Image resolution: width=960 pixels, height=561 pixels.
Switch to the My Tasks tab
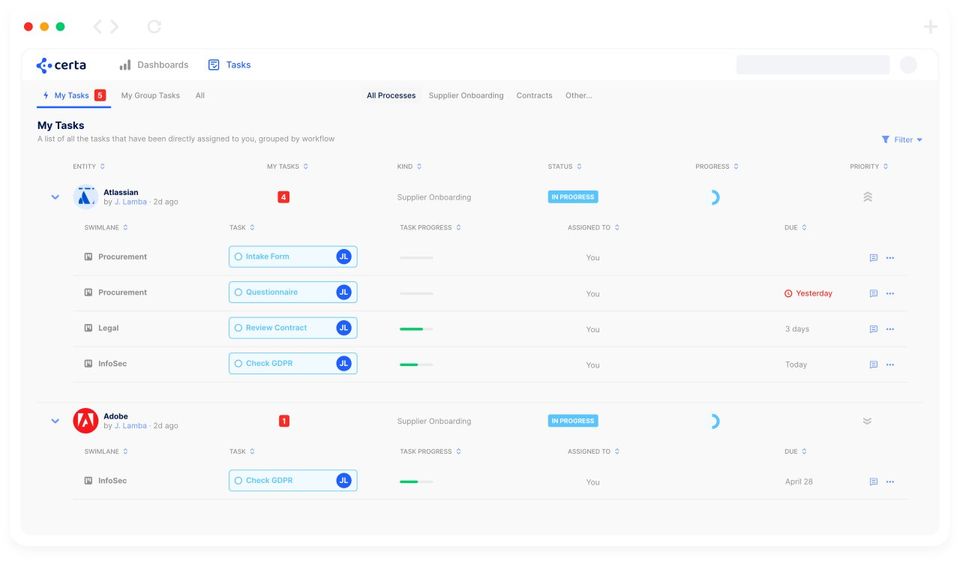[73, 96]
